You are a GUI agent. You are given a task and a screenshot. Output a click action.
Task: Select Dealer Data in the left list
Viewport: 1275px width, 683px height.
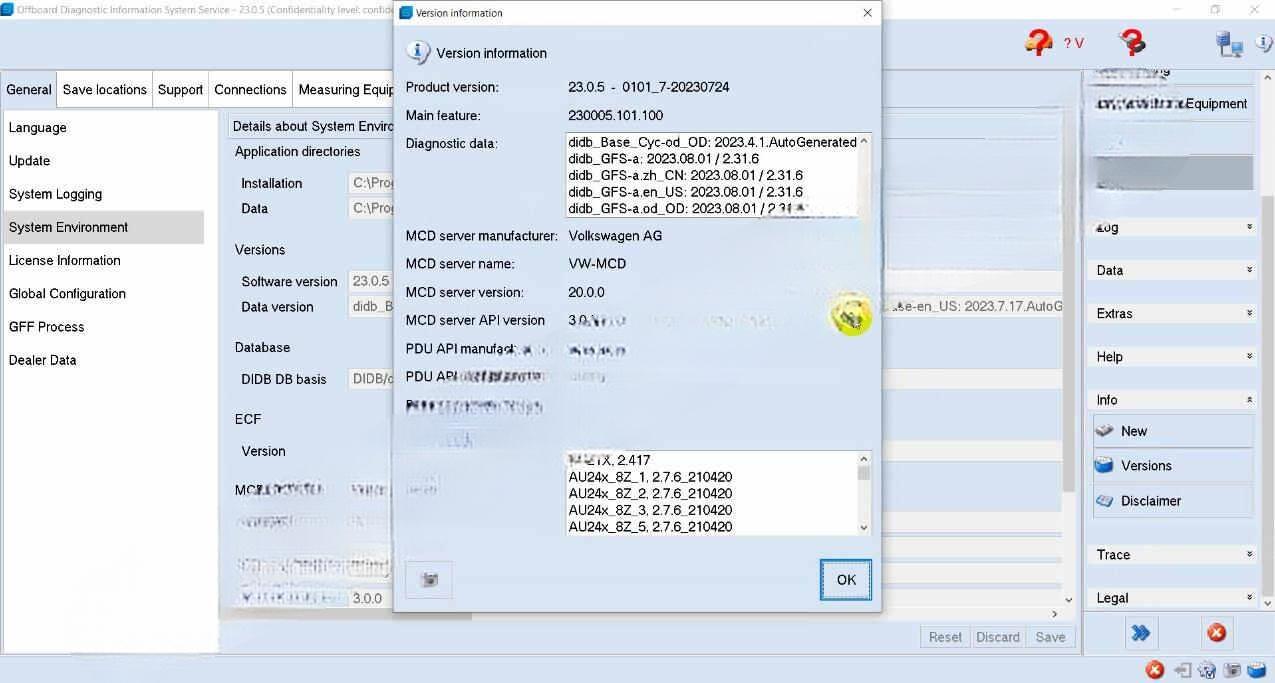(104, 360)
